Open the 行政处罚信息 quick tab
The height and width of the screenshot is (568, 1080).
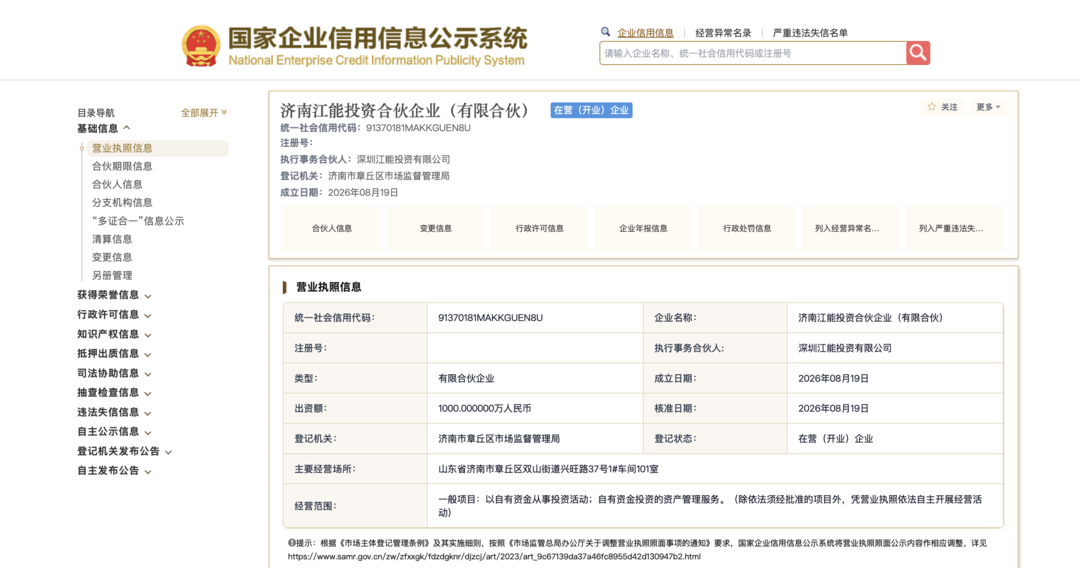click(x=747, y=228)
